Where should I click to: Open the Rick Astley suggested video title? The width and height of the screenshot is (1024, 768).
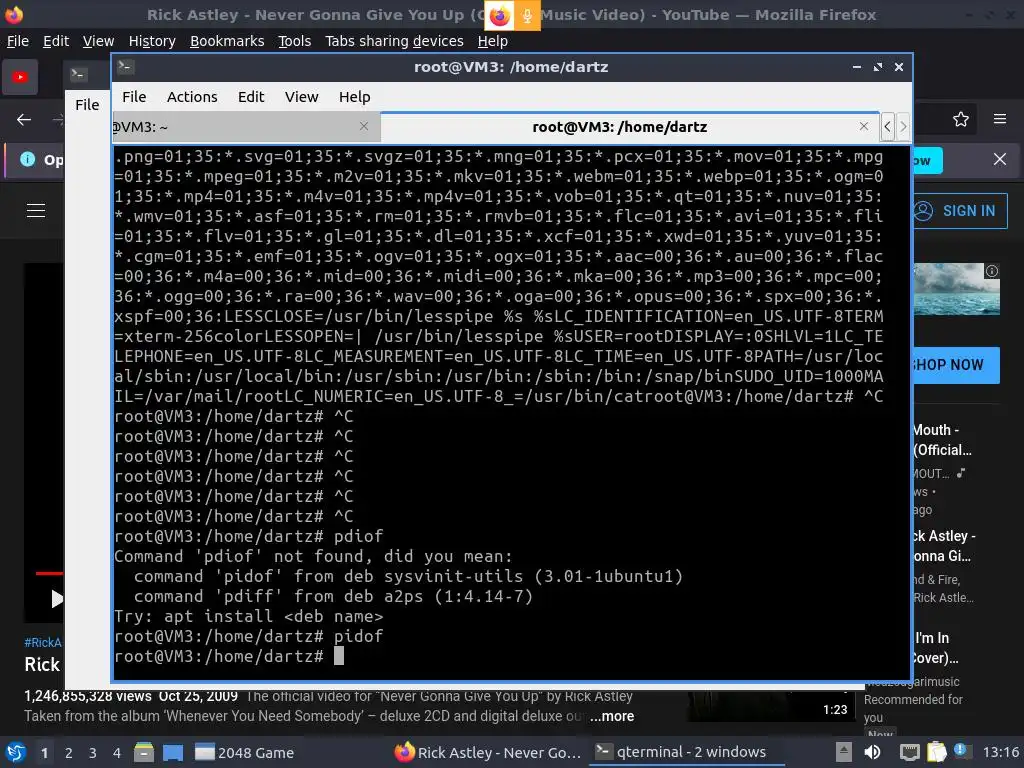pos(942,546)
